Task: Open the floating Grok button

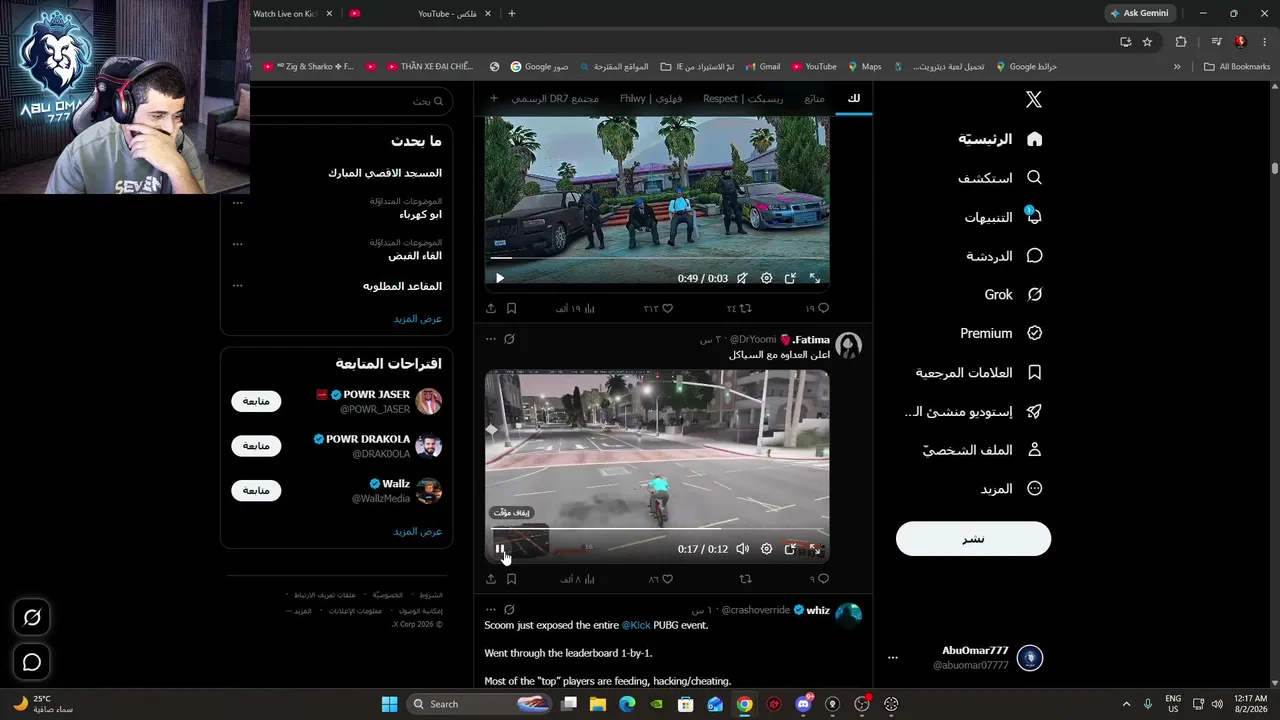Action: [32, 618]
